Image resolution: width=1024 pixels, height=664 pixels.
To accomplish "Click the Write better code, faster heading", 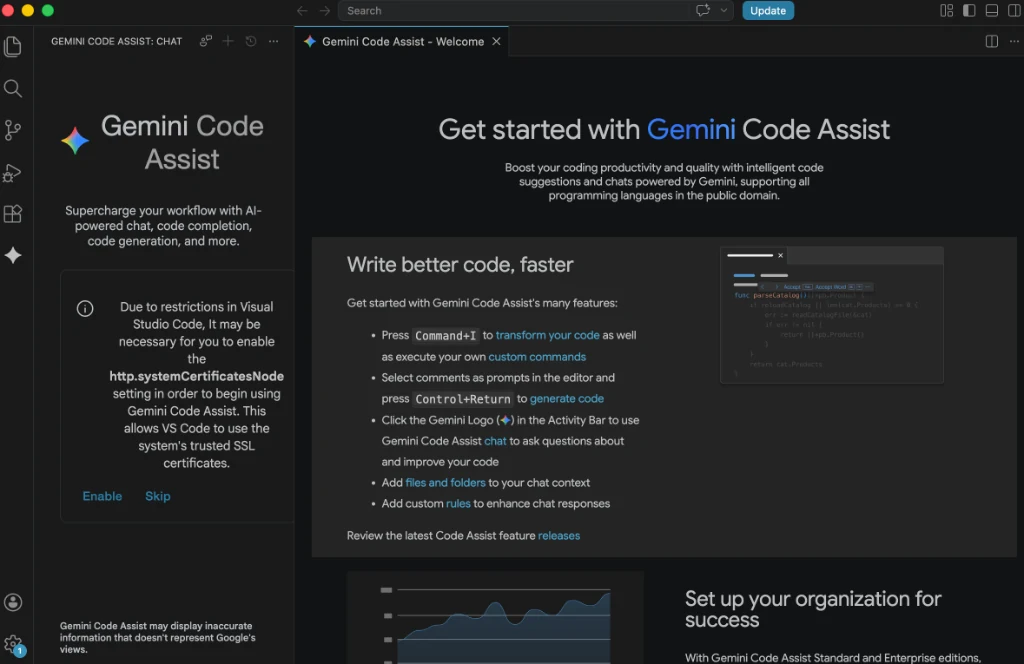I will (460, 264).
